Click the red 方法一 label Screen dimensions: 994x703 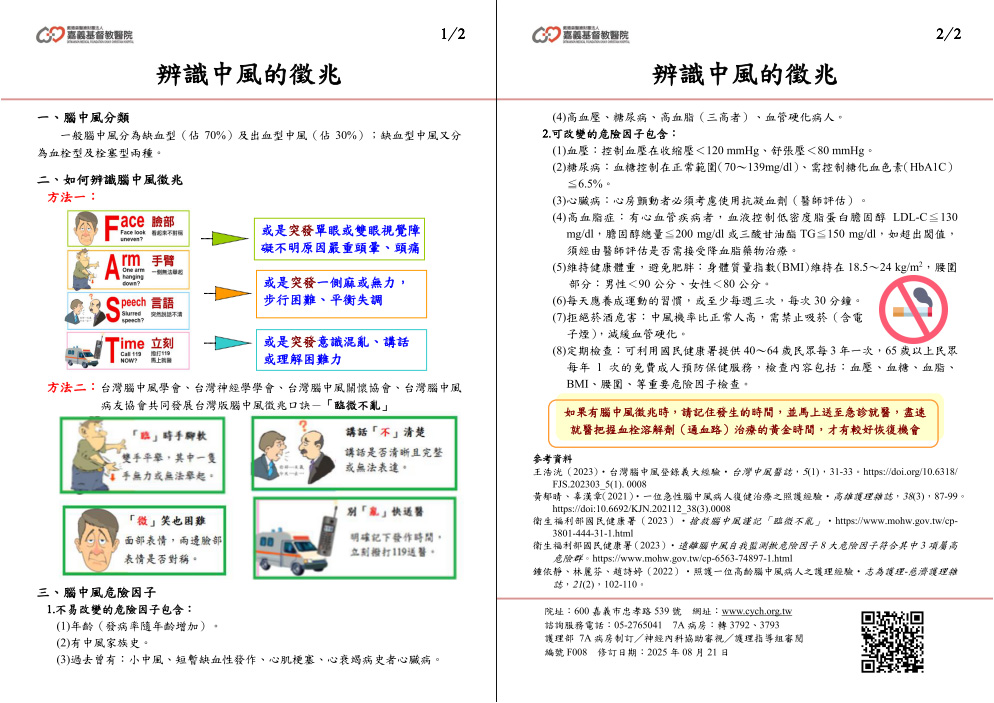tap(71, 197)
